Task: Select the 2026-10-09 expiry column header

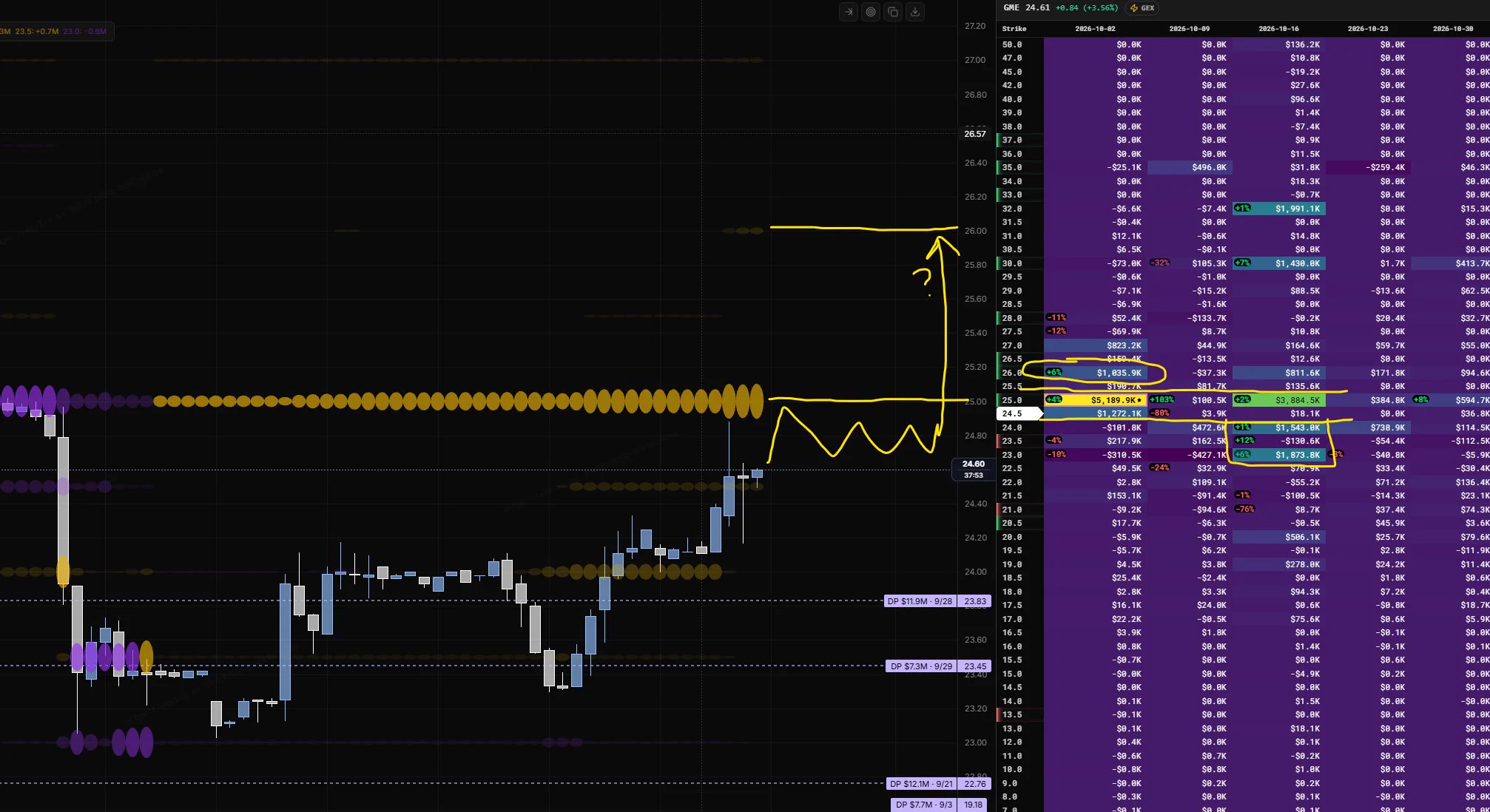Action: [1190, 29]
